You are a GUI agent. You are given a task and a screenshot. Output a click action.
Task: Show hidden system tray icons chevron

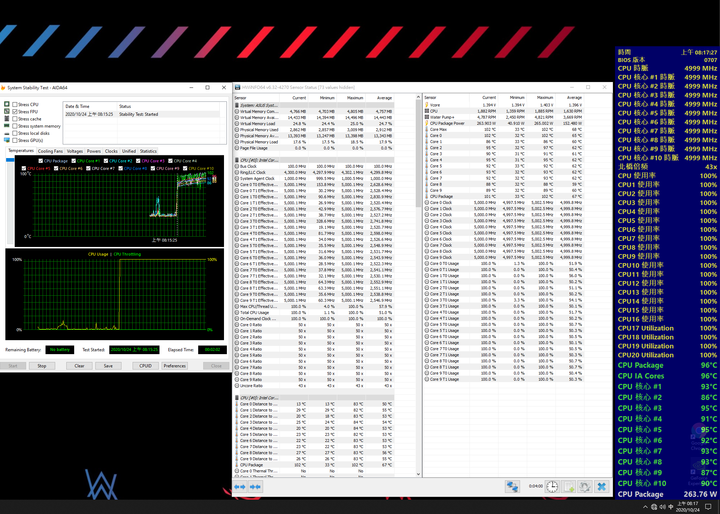pos(645,507)
